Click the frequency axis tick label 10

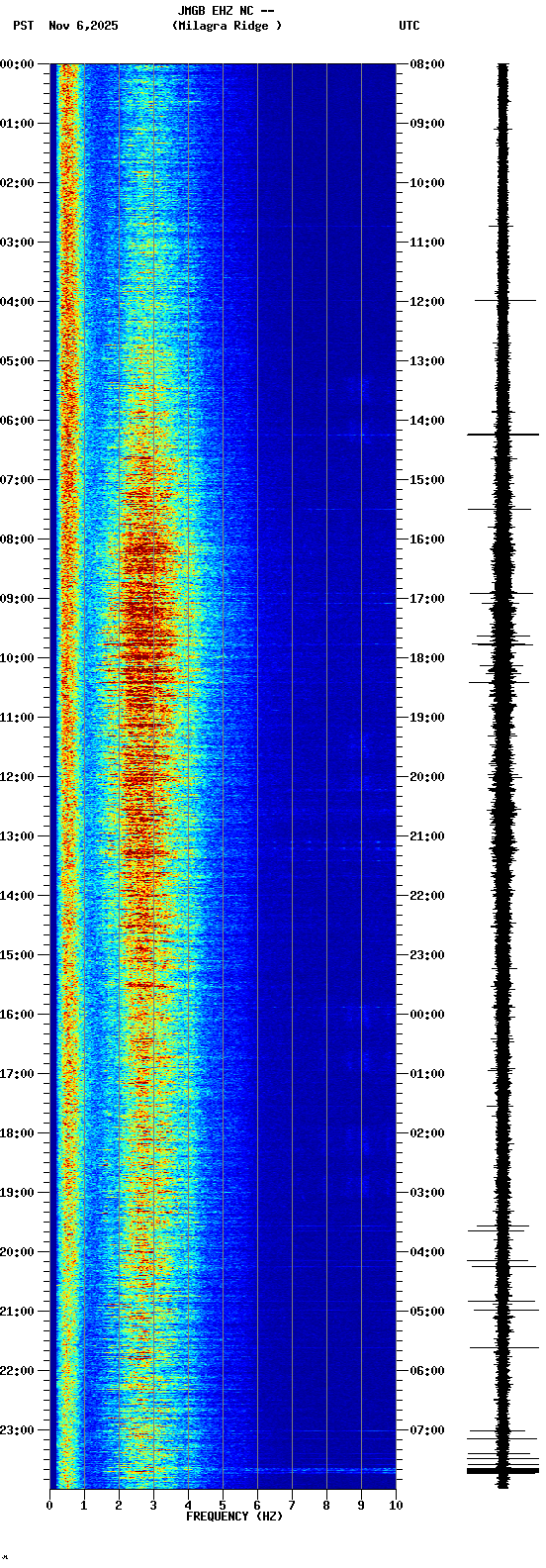(396, 1506)
